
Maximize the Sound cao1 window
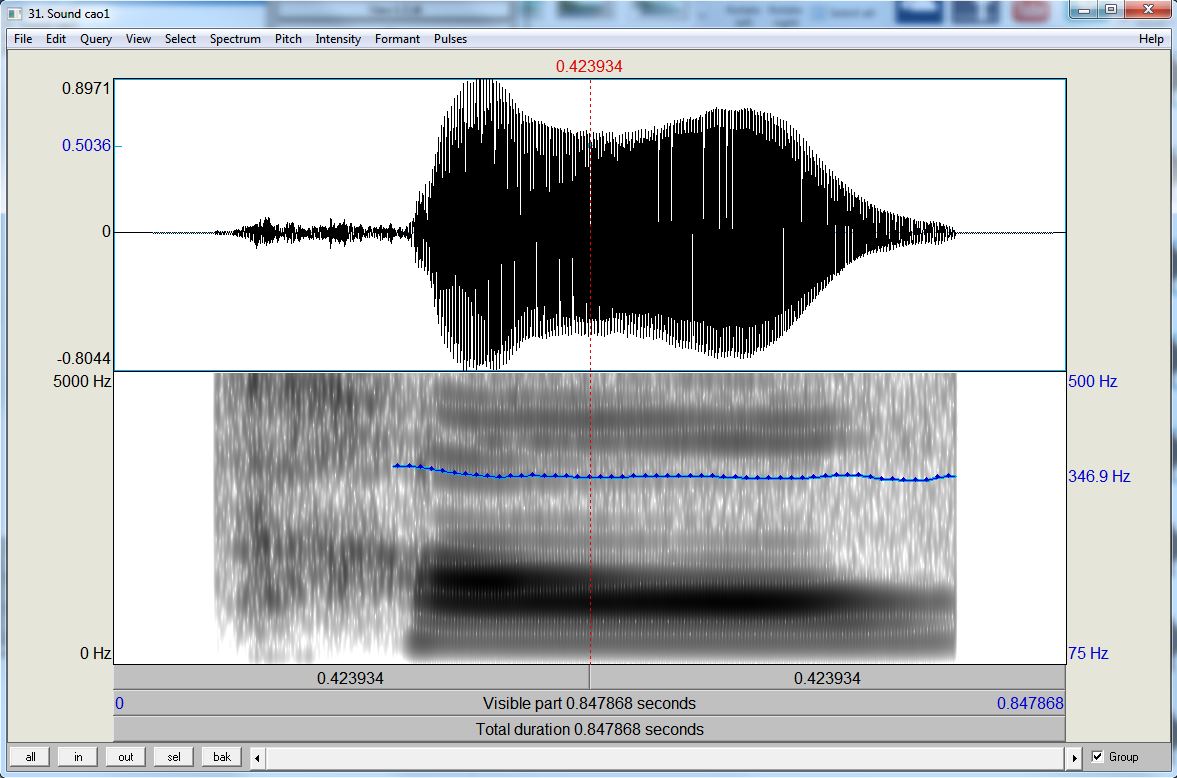pos(1112,10)
